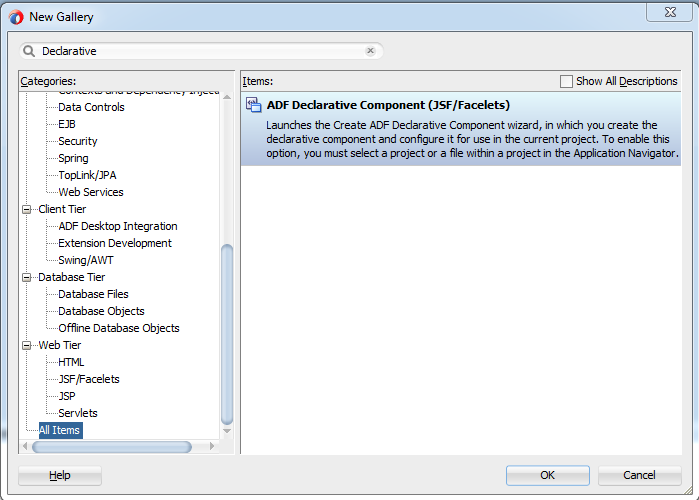Select ADF Declarative Component (JSF/Facelets) item
This screenshot has height=500, width=699.
point(461,129)
